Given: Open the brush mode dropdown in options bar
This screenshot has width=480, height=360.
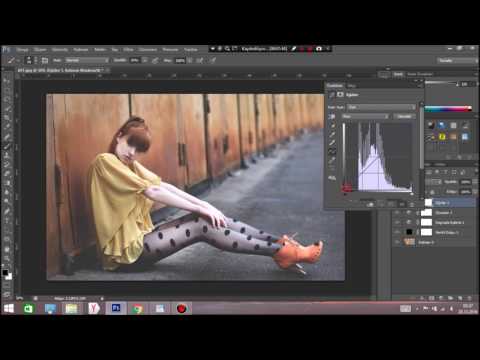Looking at the screenshot, I should click(87, 60).
